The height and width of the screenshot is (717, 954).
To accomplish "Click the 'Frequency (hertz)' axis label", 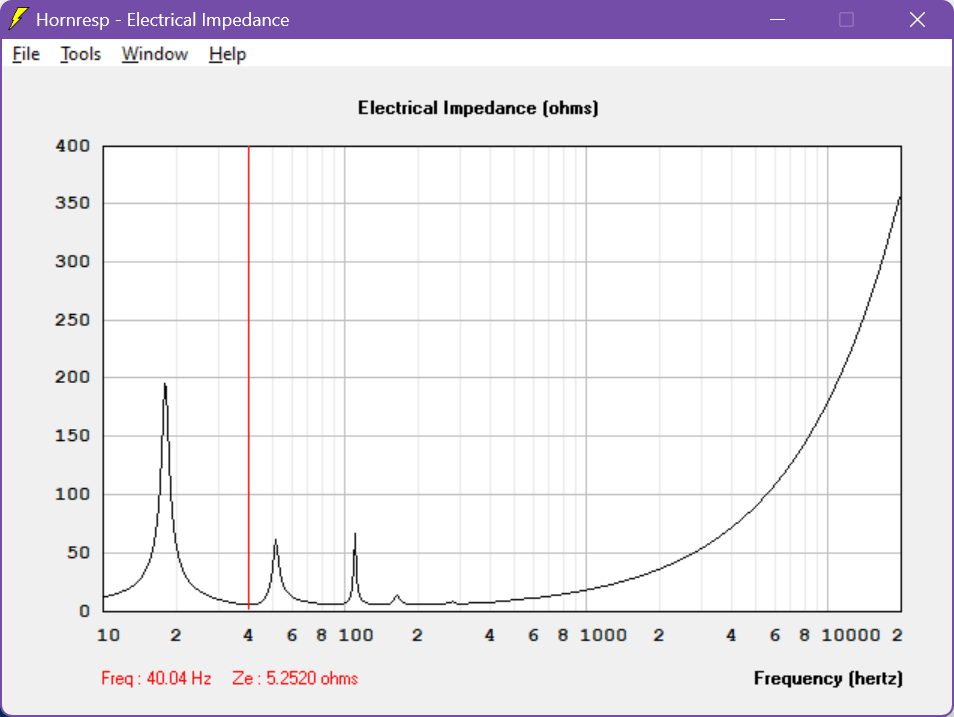I will [828, 678].
